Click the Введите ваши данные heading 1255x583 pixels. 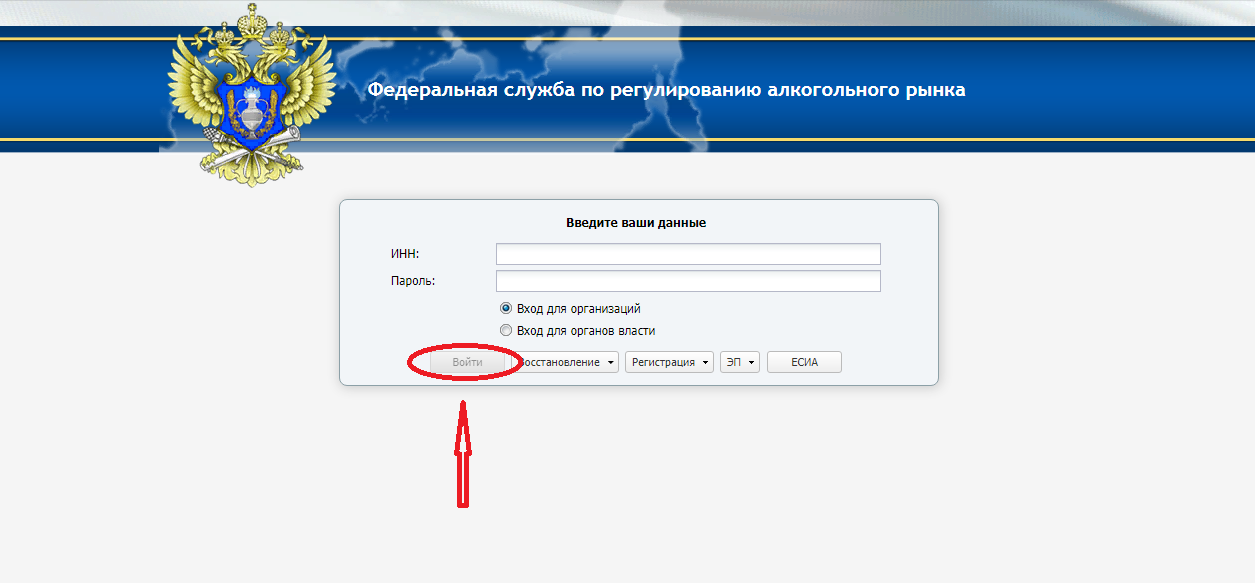[x=636, y=223]
